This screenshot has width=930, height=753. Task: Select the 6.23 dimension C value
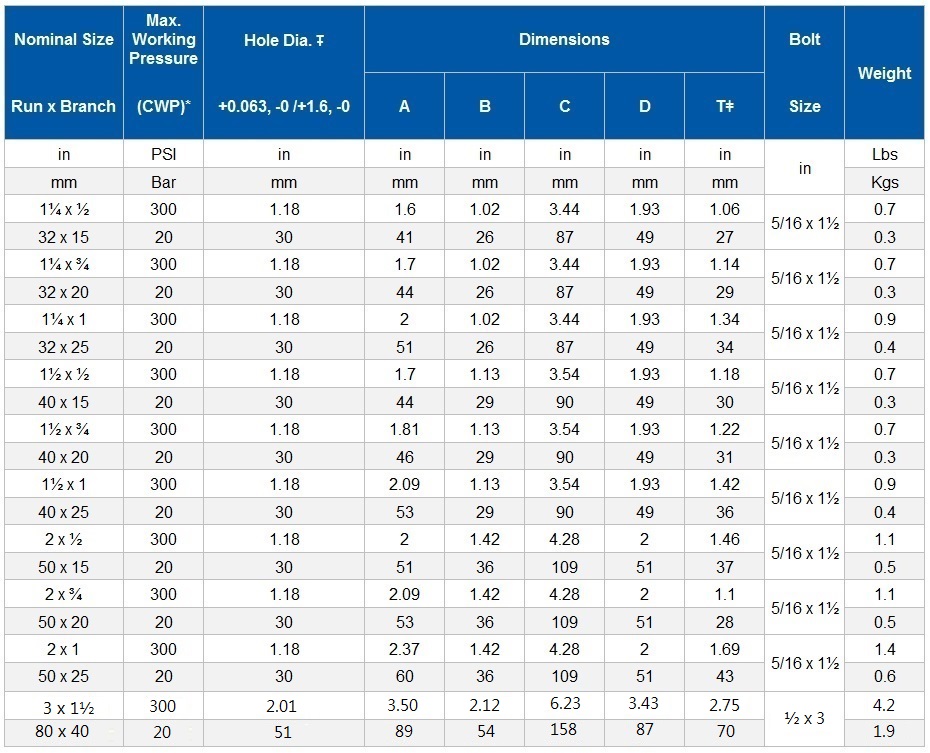(x=564, y=703)
